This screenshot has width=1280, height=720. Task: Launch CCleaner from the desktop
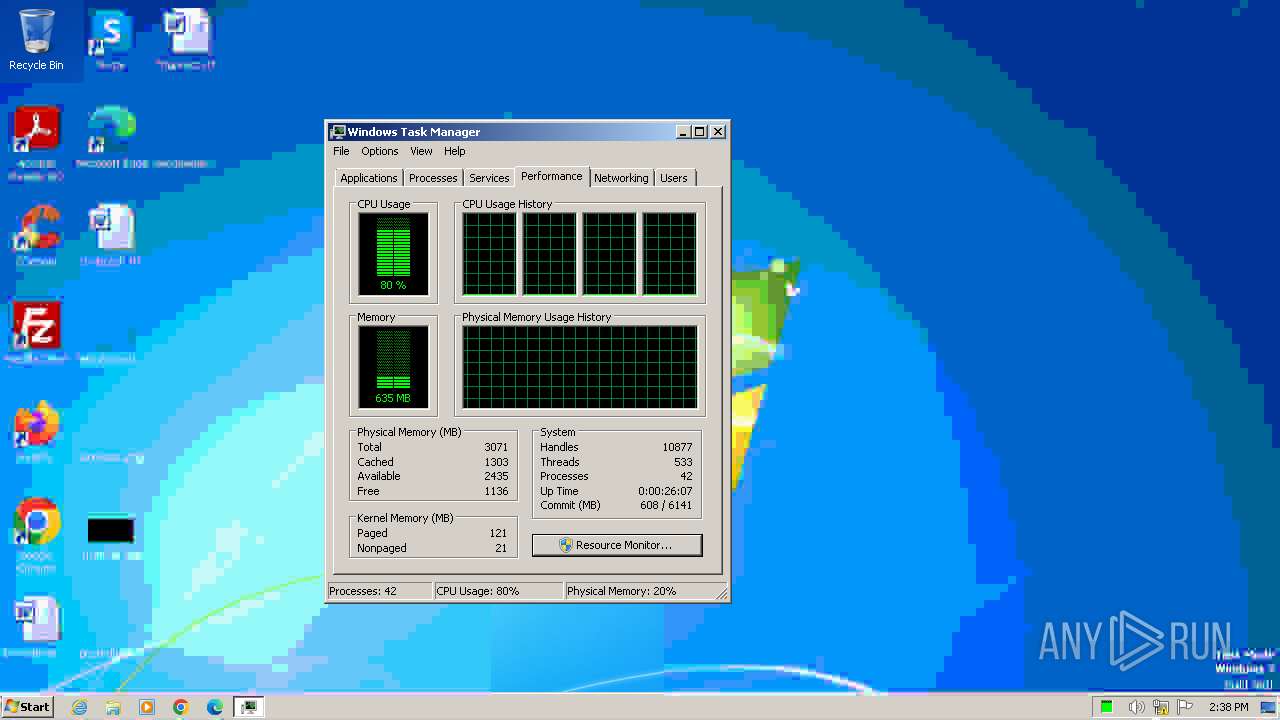click(36, 236)
